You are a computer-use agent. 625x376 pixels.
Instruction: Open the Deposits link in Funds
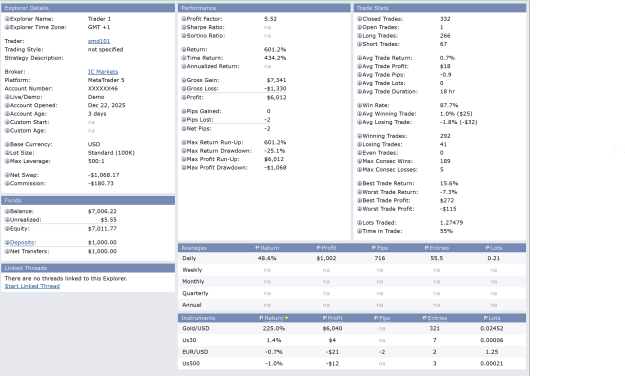tap(22, 242)
